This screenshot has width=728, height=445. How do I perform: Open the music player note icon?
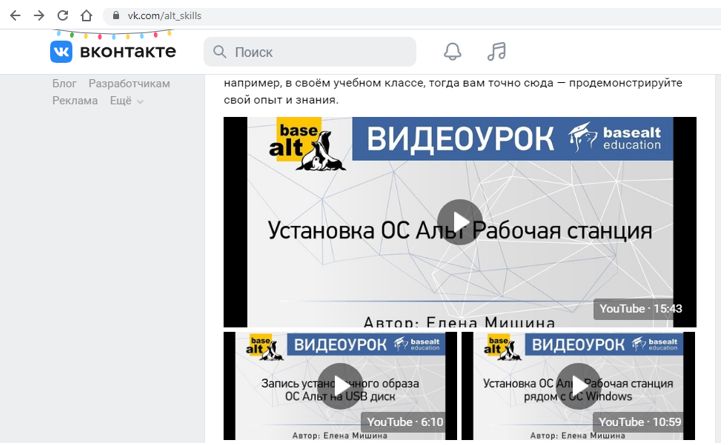[496, 51]
